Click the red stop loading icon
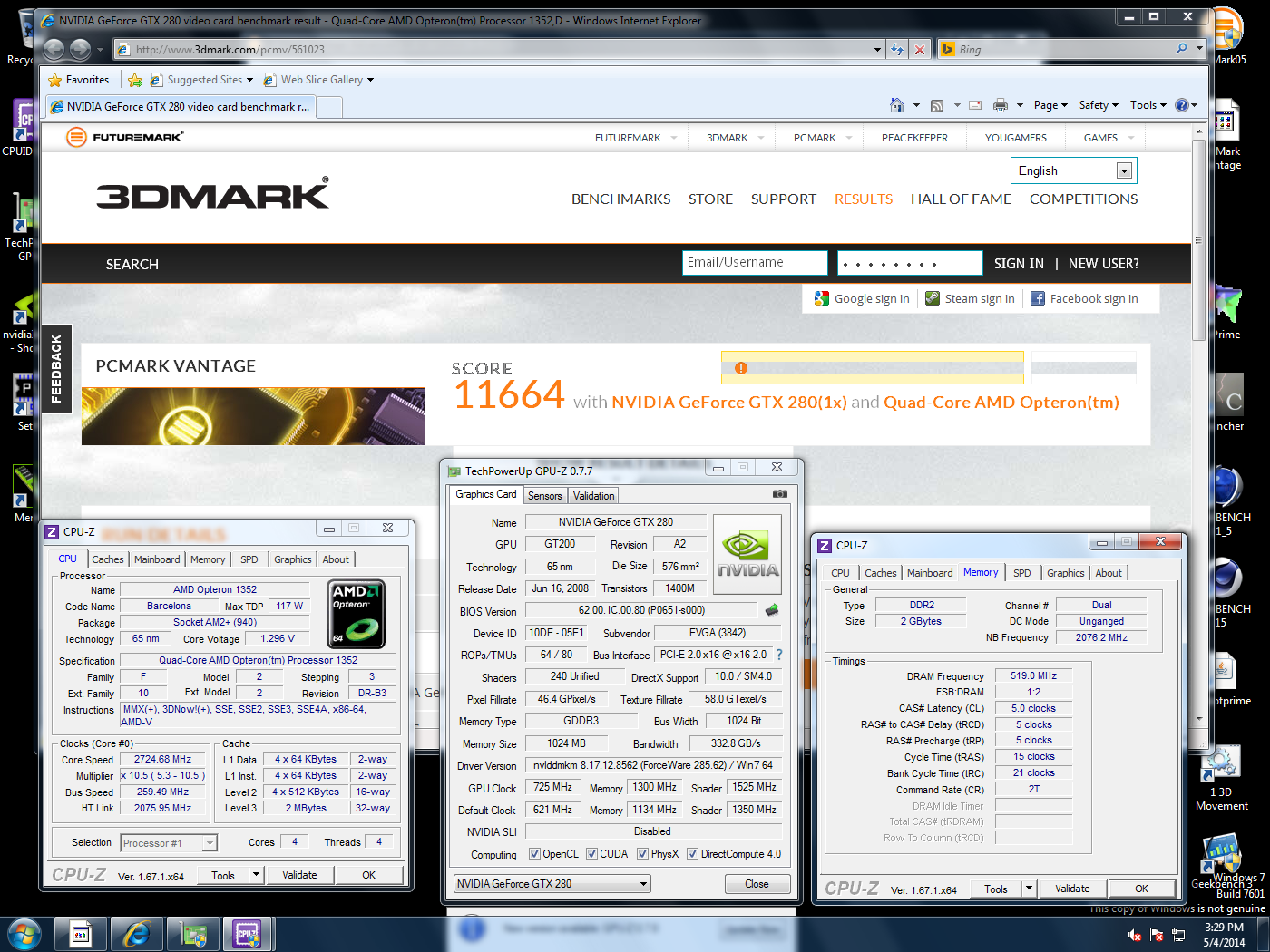 click(920, 50)
